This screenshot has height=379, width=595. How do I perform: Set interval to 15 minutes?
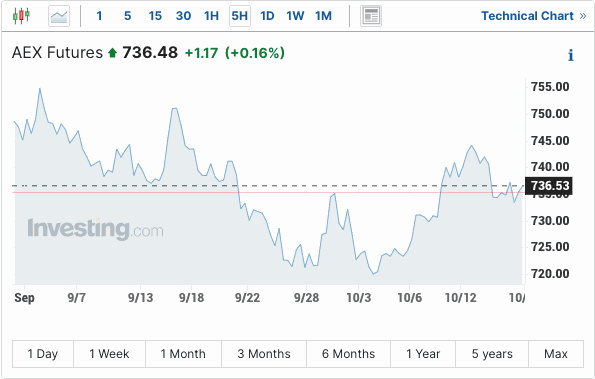155,16
